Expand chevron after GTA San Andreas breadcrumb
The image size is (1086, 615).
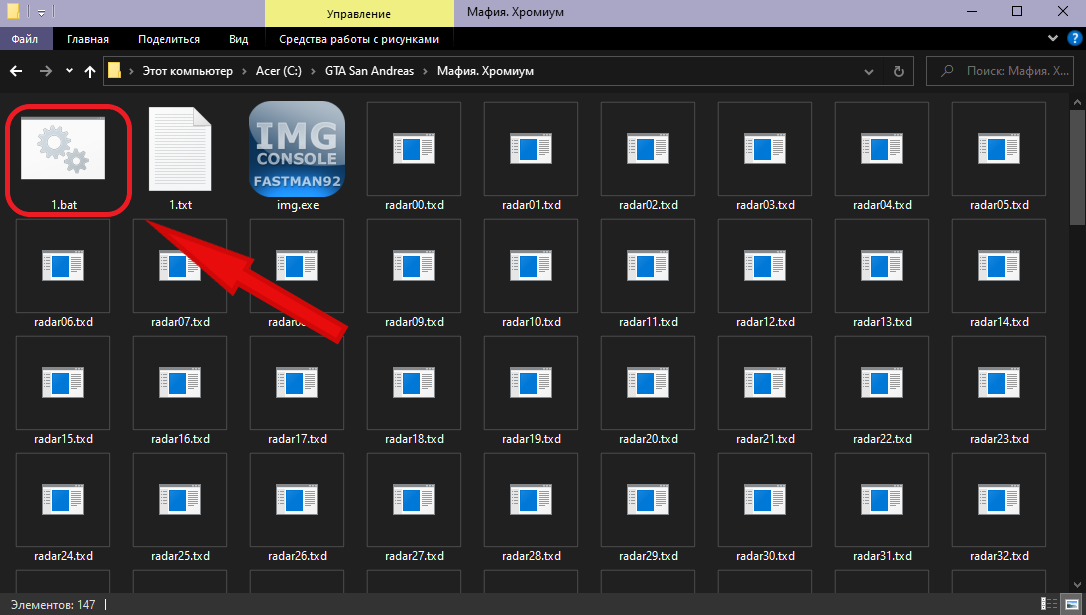(x=425, y=71)
